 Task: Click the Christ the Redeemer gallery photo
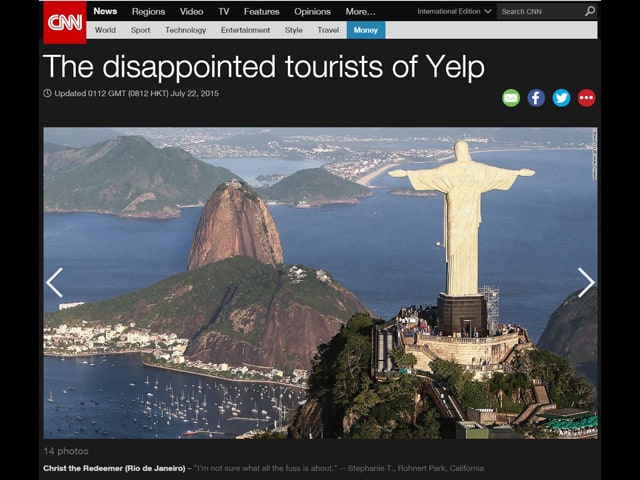point(320,283)
